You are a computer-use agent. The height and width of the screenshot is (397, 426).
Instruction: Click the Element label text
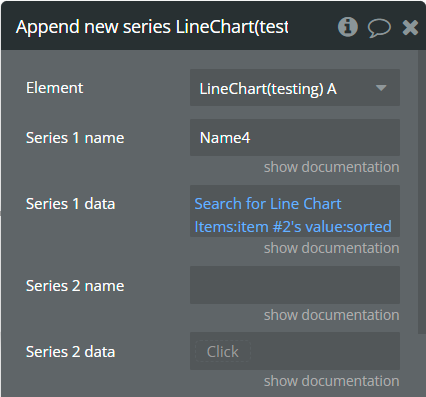coord(55,88)
